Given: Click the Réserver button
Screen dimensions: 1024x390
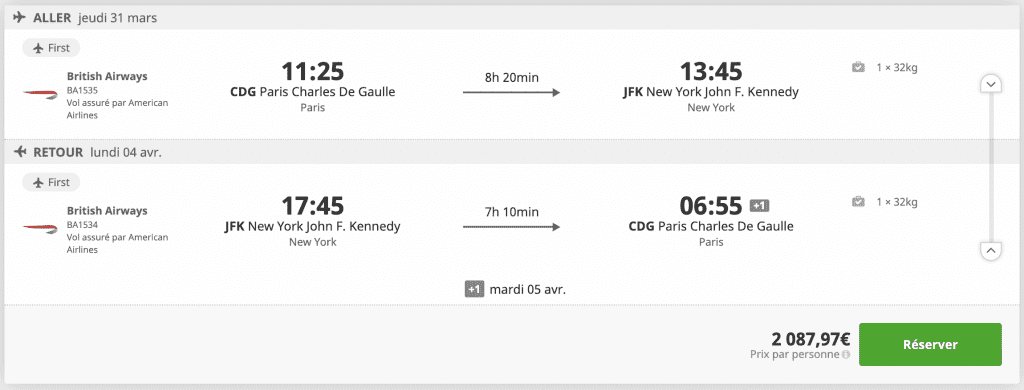Looking at the screenshot, I should click(x=930, y=344).
